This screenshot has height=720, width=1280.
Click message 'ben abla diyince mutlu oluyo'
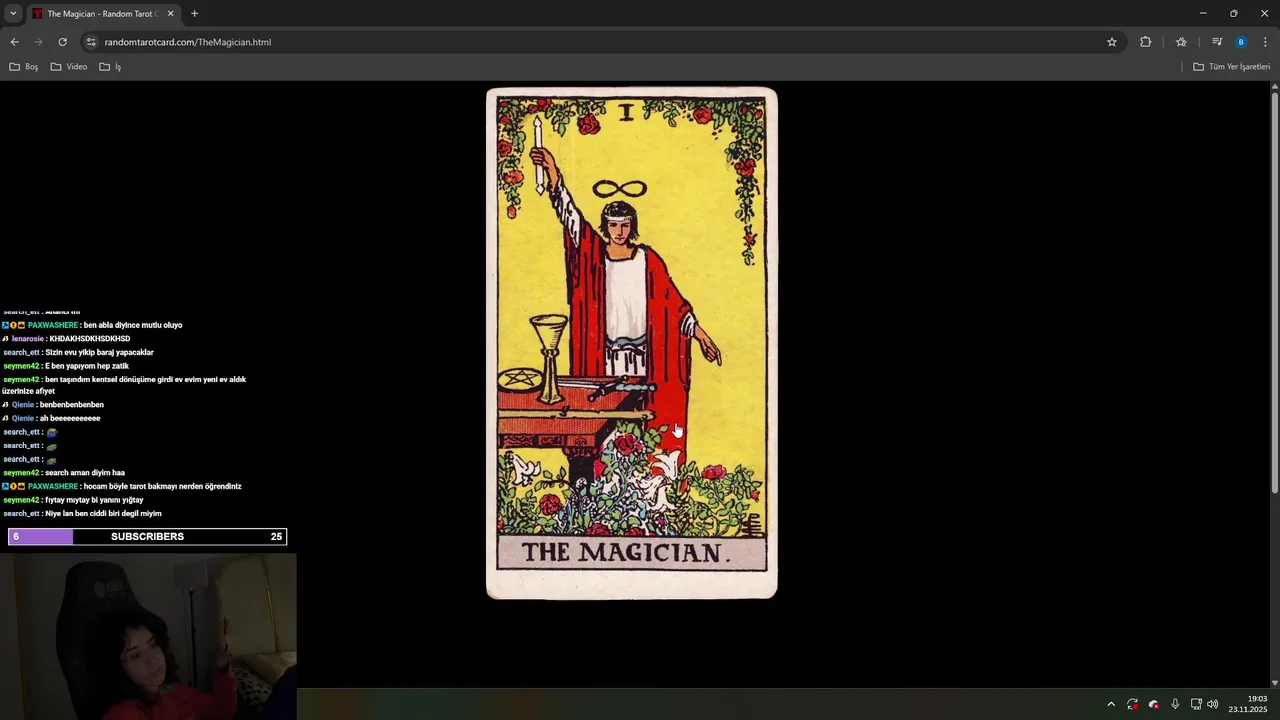pos(133,325)
